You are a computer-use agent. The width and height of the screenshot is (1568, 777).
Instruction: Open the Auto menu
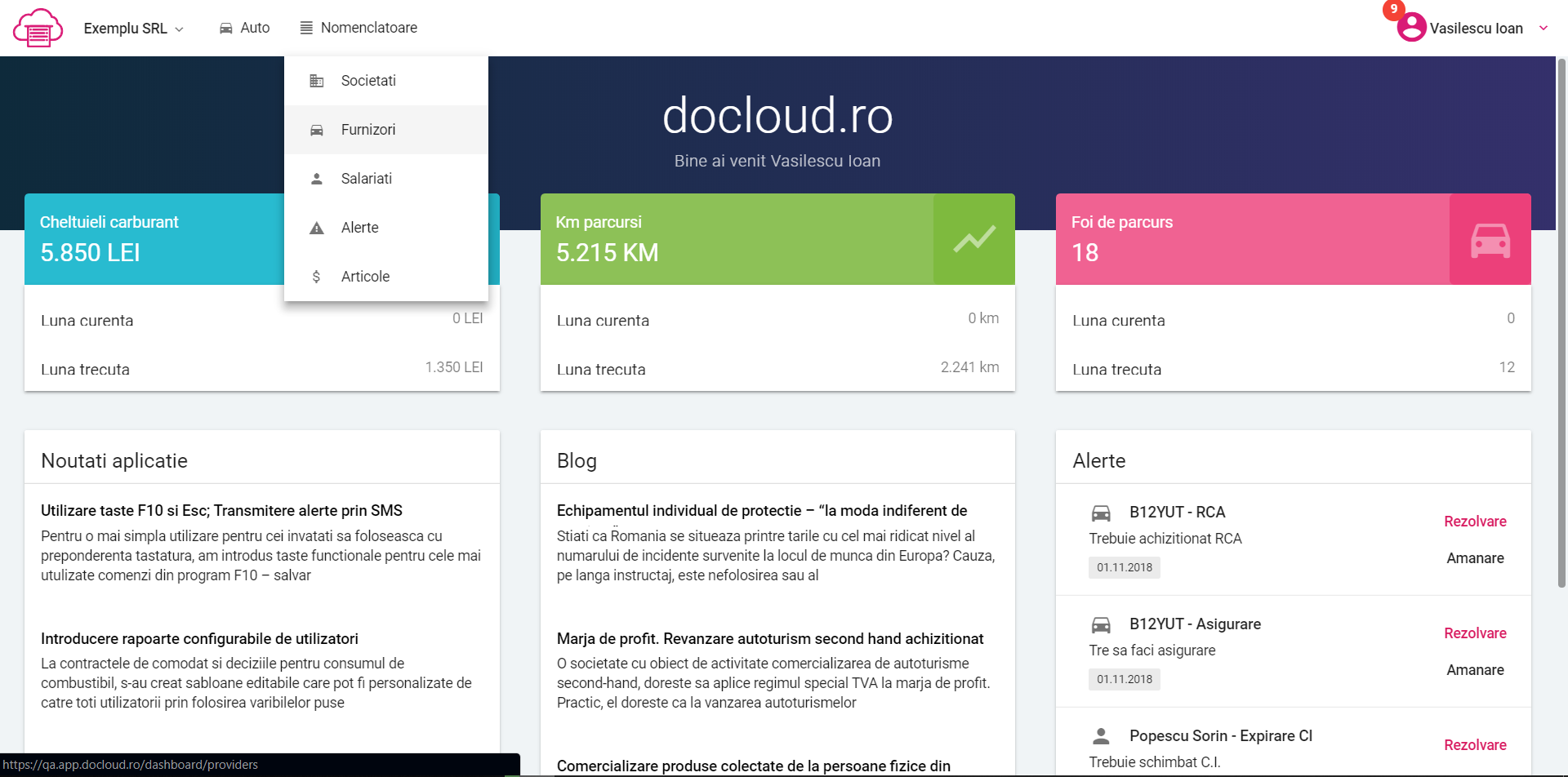click(x=244, y=28)
